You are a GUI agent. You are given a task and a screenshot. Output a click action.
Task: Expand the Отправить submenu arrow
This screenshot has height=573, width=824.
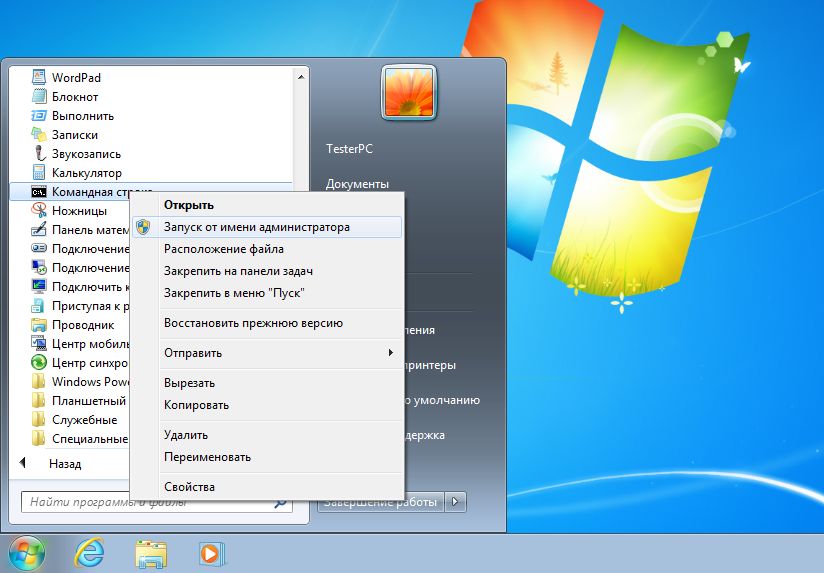coord(390,353)
